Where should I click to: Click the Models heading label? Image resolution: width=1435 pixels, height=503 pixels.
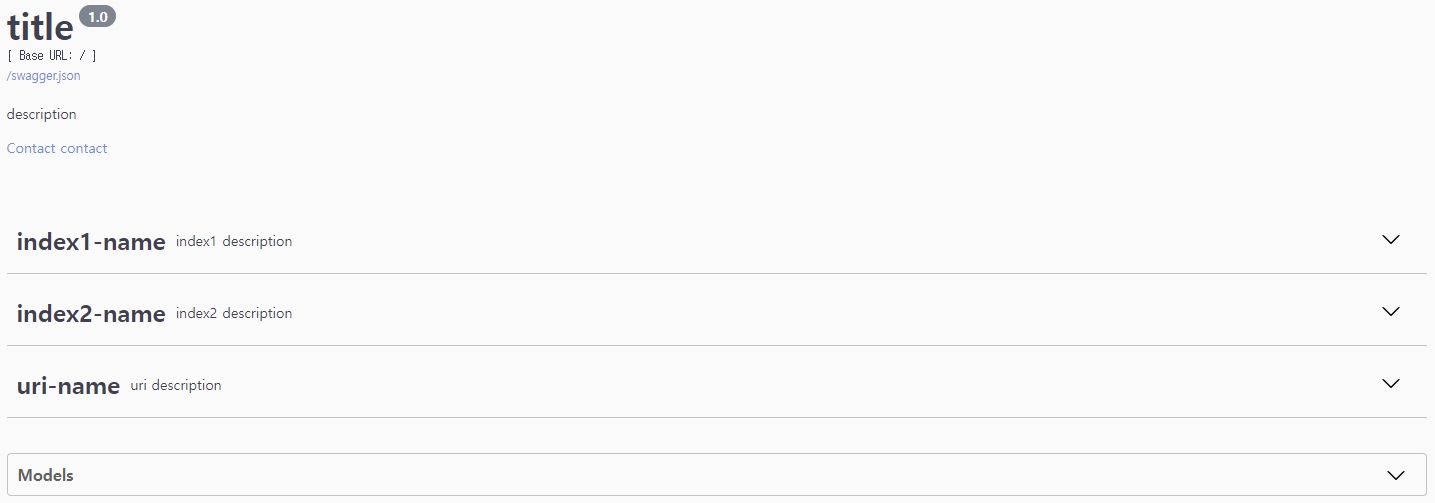(46, 475)
